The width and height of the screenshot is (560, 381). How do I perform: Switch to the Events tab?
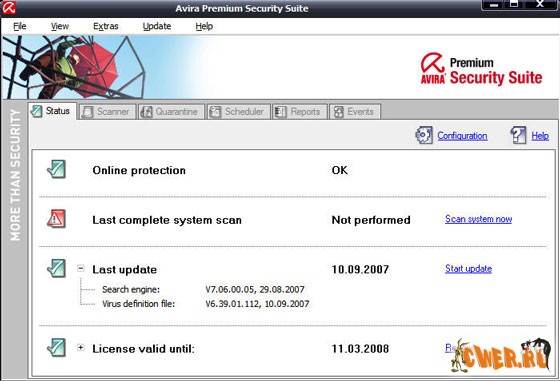pyautogui.click(x=355, y=112)
